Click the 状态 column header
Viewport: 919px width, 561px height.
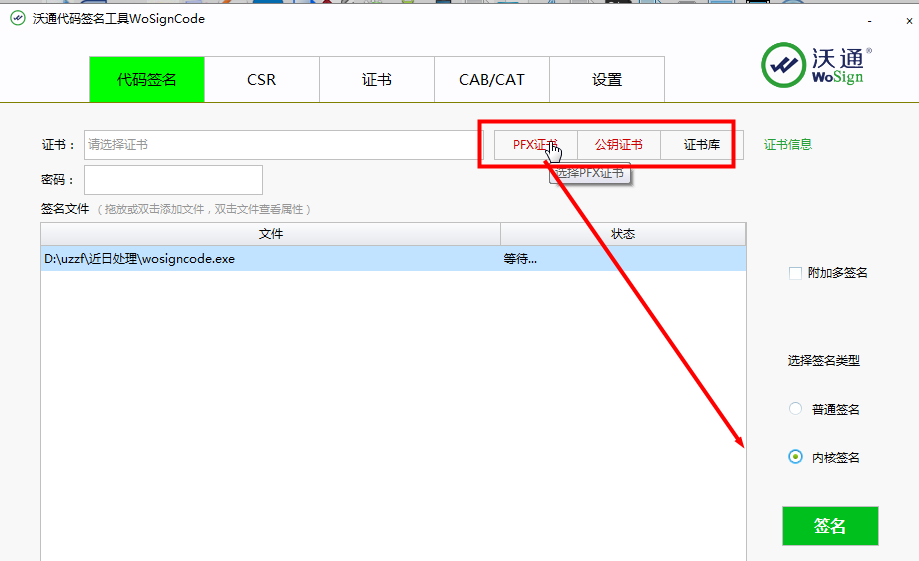tap(623, 234)
